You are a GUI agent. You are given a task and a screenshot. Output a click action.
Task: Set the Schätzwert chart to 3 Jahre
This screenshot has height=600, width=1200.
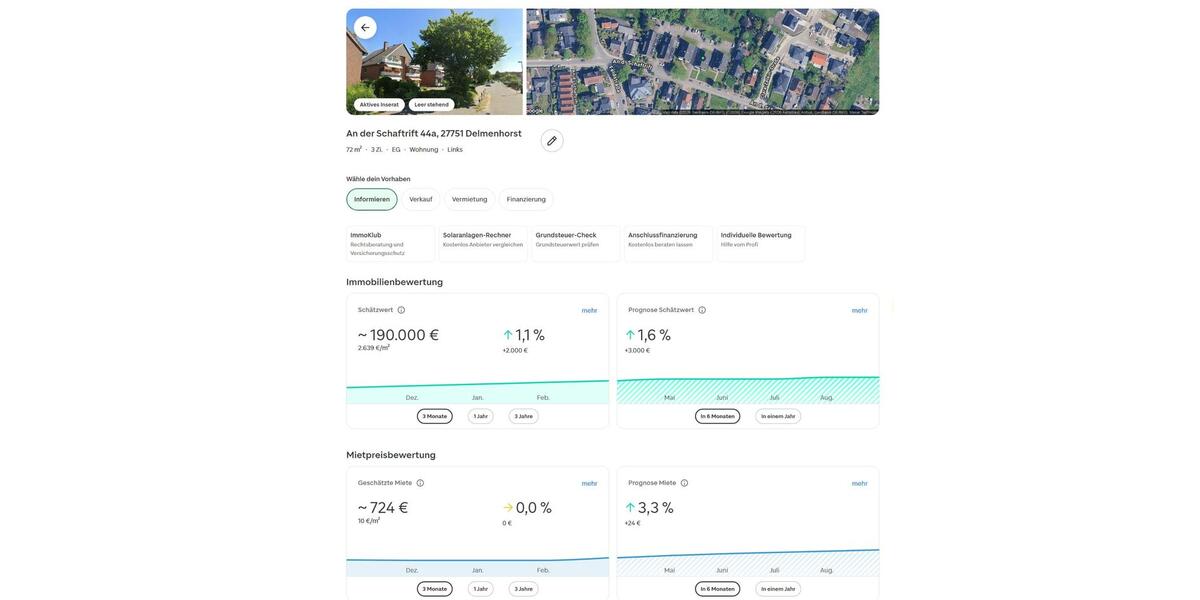[523, 416]
